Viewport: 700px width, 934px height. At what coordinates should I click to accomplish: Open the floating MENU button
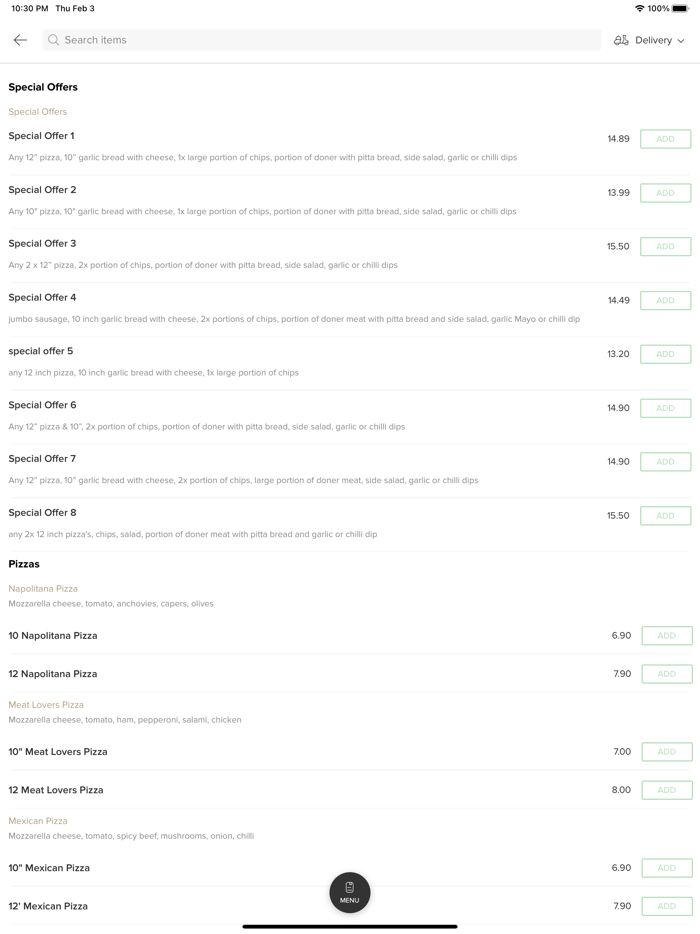point(350,892)
